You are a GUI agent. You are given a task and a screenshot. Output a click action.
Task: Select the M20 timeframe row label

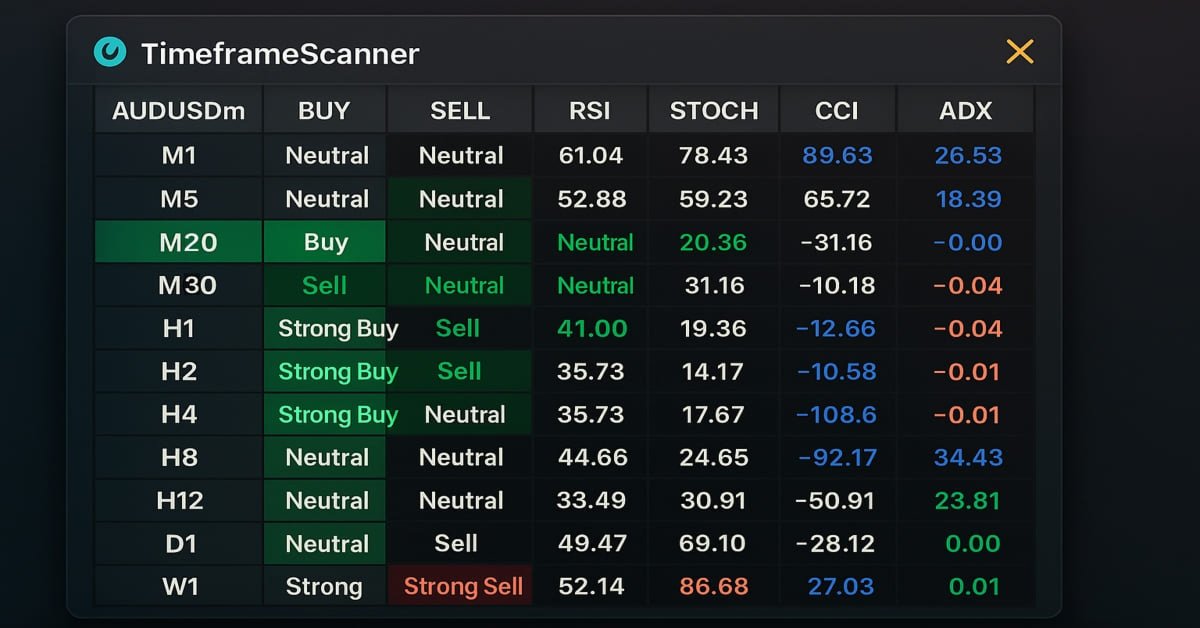point(177,241)
